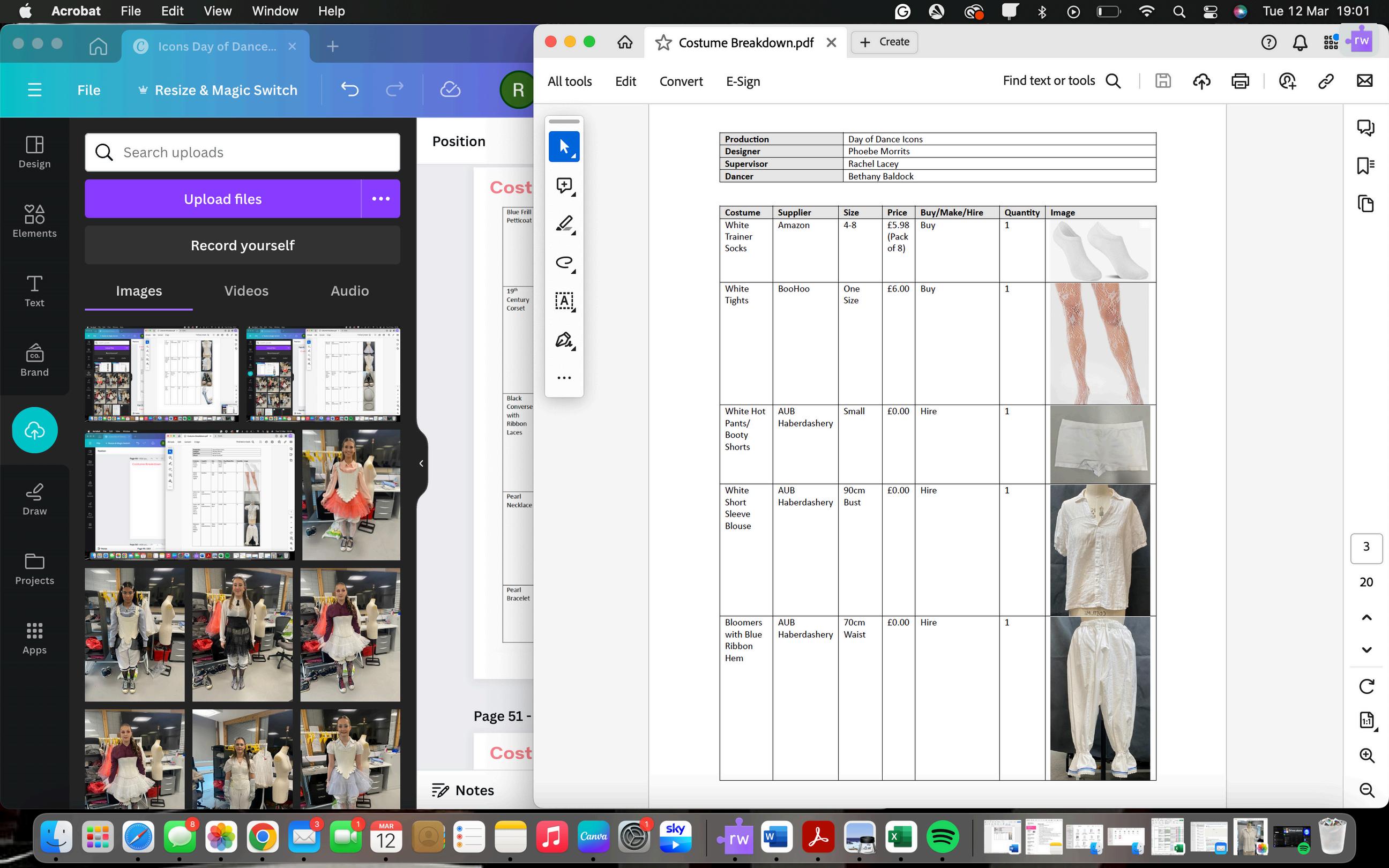Open the Spotify icon in the Dock
Viewport: 1389px width, 868px height.
coord(942,837)
